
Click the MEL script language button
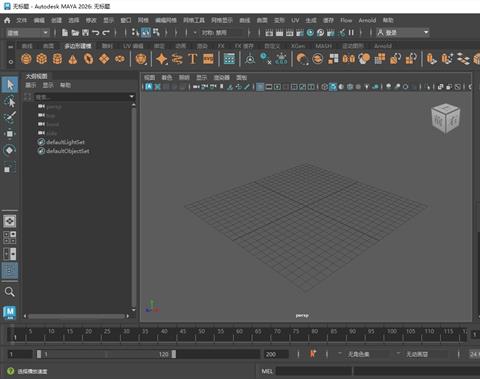[267, 371]
